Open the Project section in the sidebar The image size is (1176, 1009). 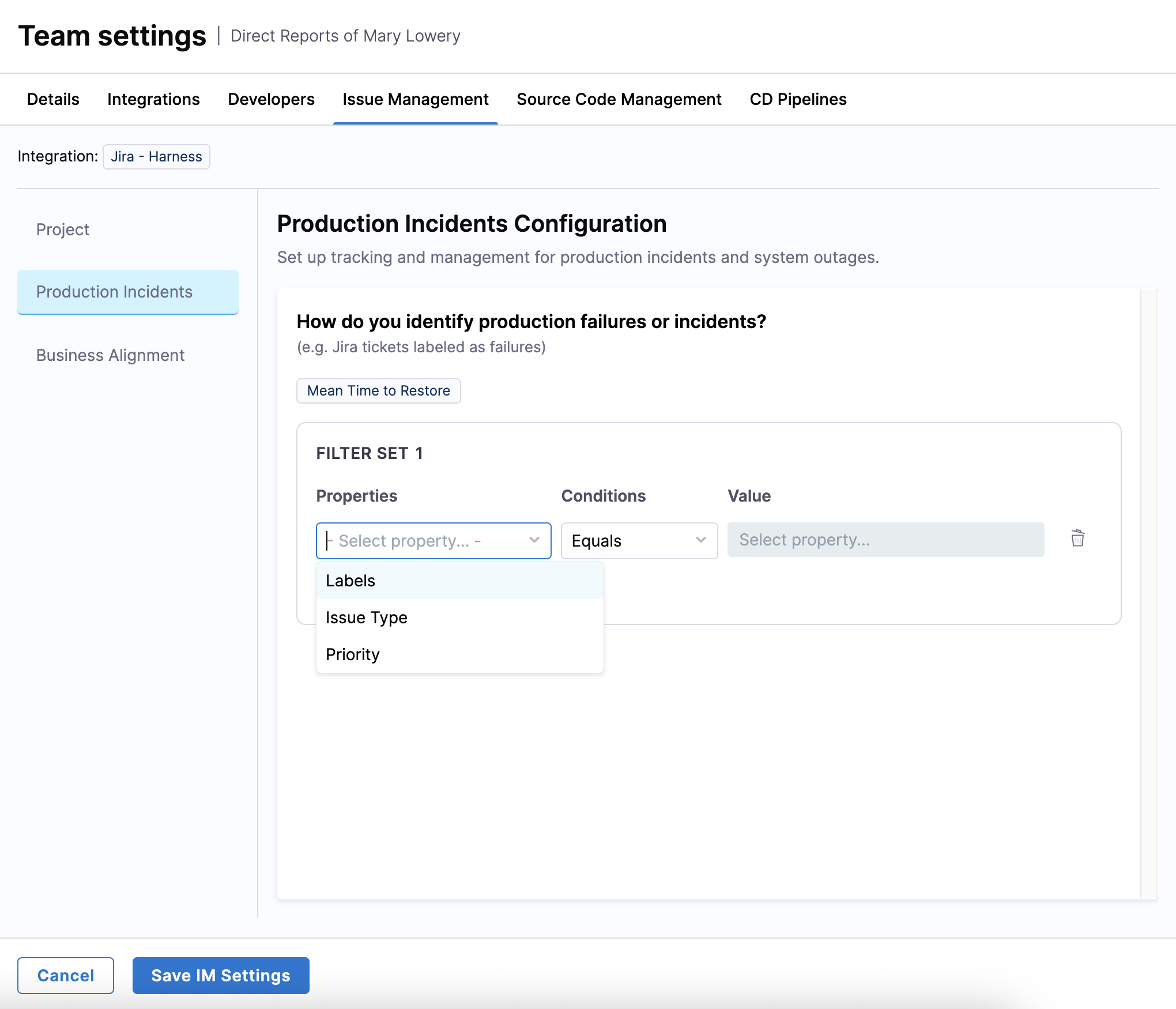tap(63, 229)
